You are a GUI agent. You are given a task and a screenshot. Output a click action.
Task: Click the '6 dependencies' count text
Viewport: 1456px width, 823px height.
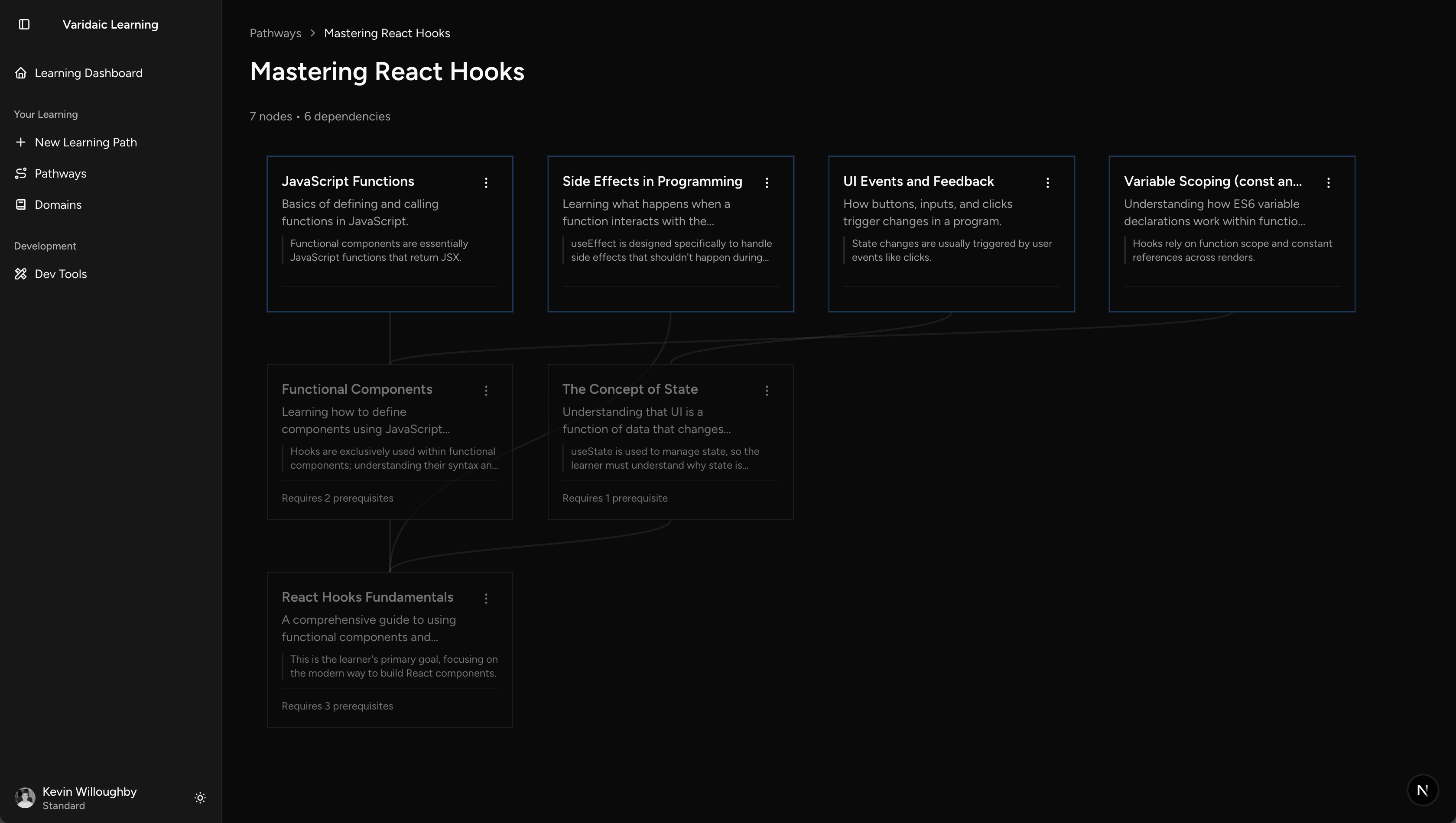(347, 117)
